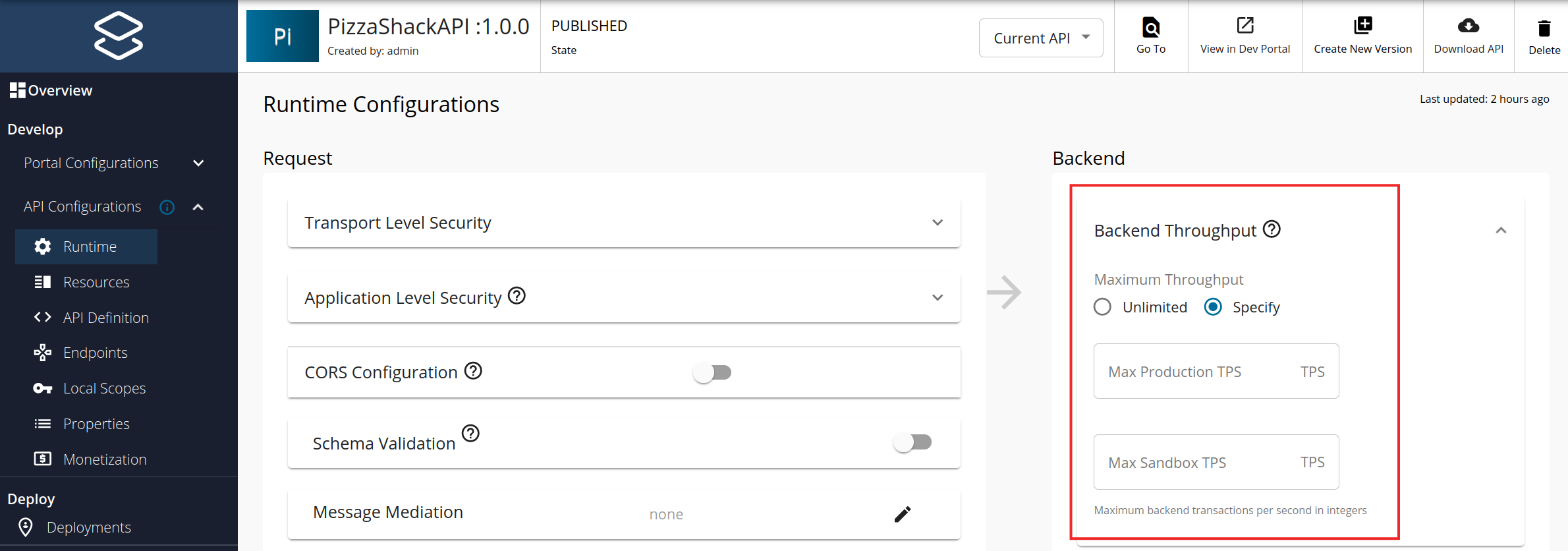Image resolution: width=1568 pixels, height=551 pixels.
Task: Click the Create New Version icon
Action: point(1362,26)
